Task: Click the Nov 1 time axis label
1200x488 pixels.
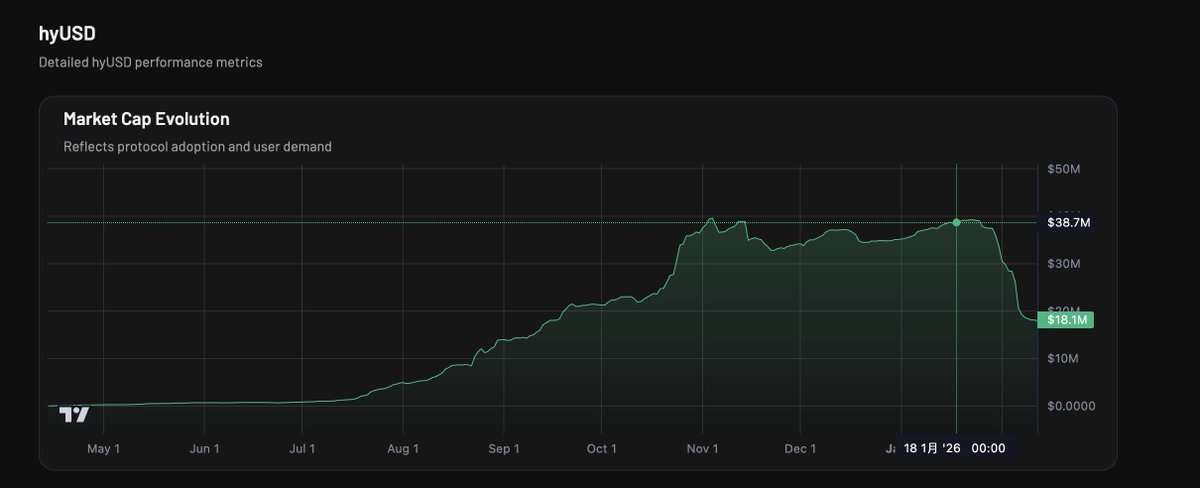Action: click(x=703, y=449)
